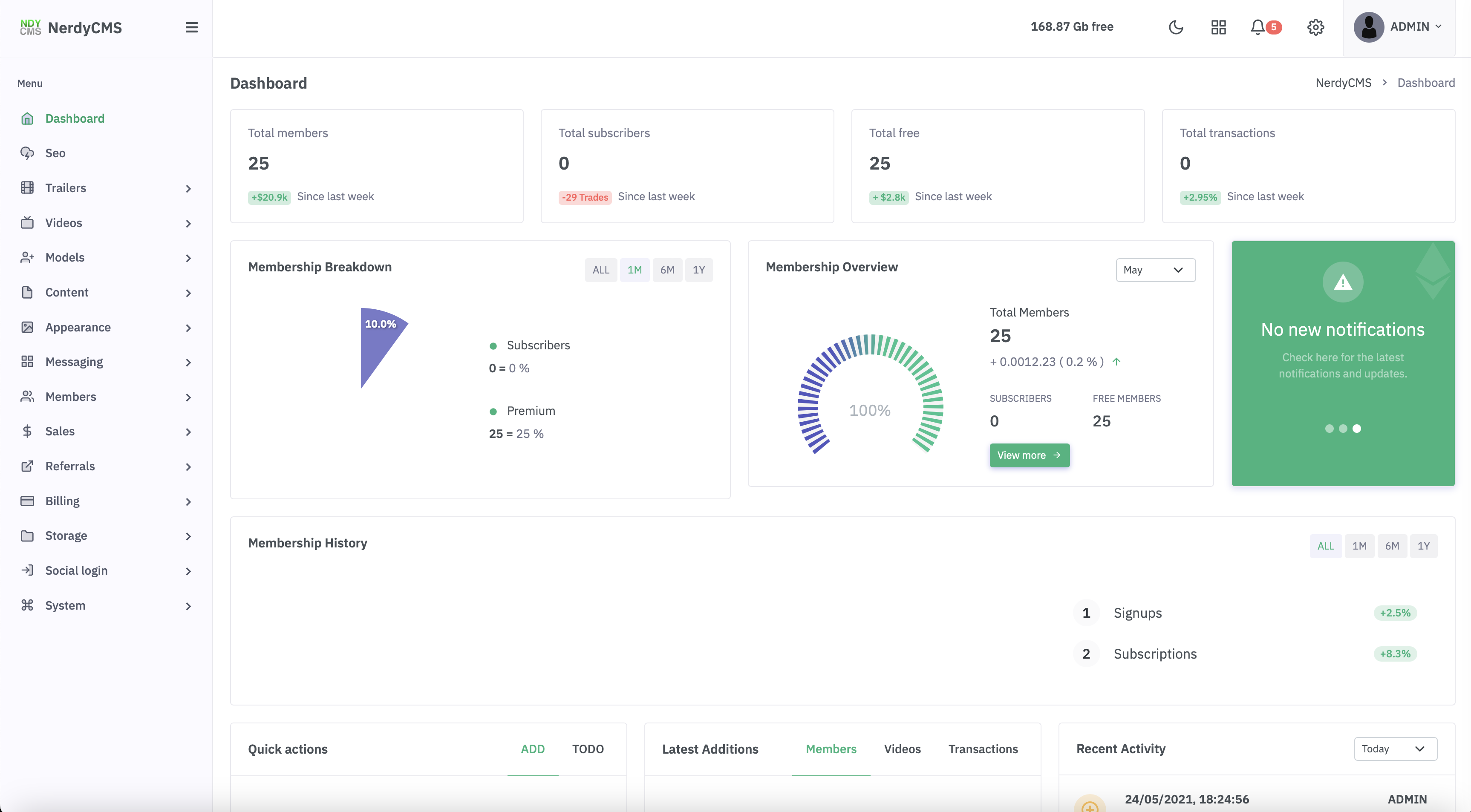Switch to TODO tab in Quick actions
1471x812 pixels.
[588, 749]
